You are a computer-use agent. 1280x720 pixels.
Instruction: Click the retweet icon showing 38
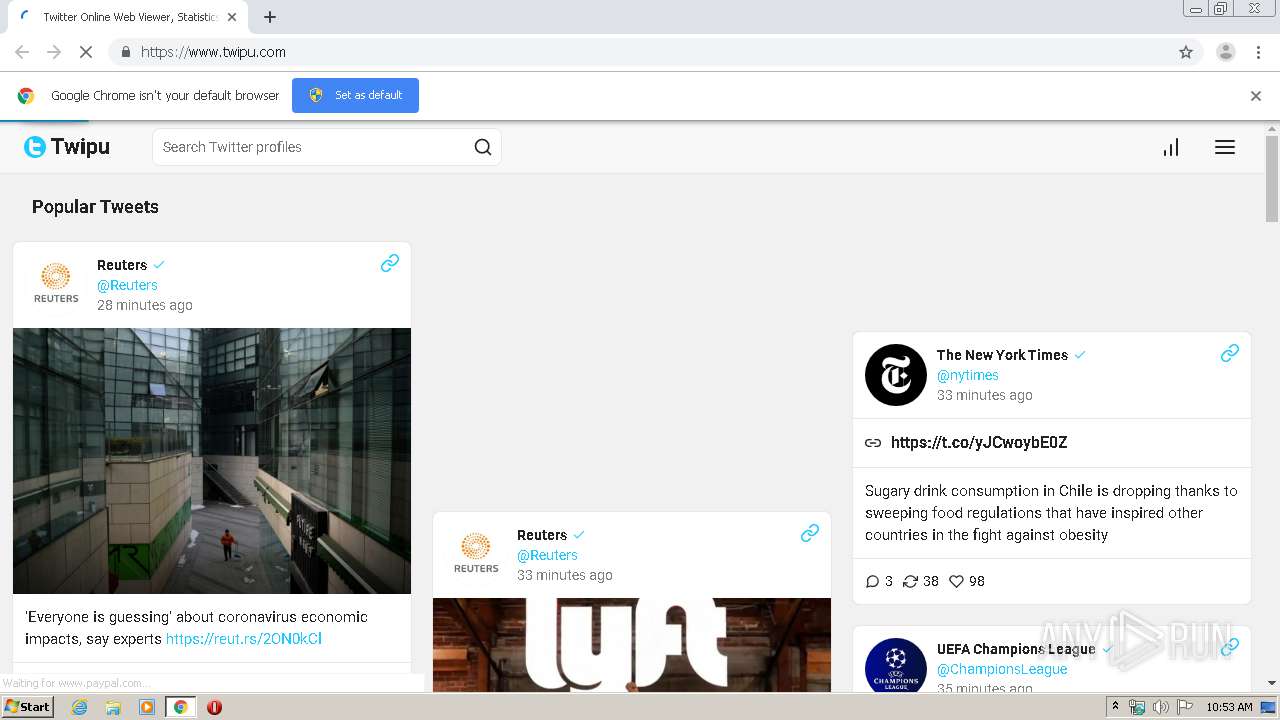tap(910, 581)
